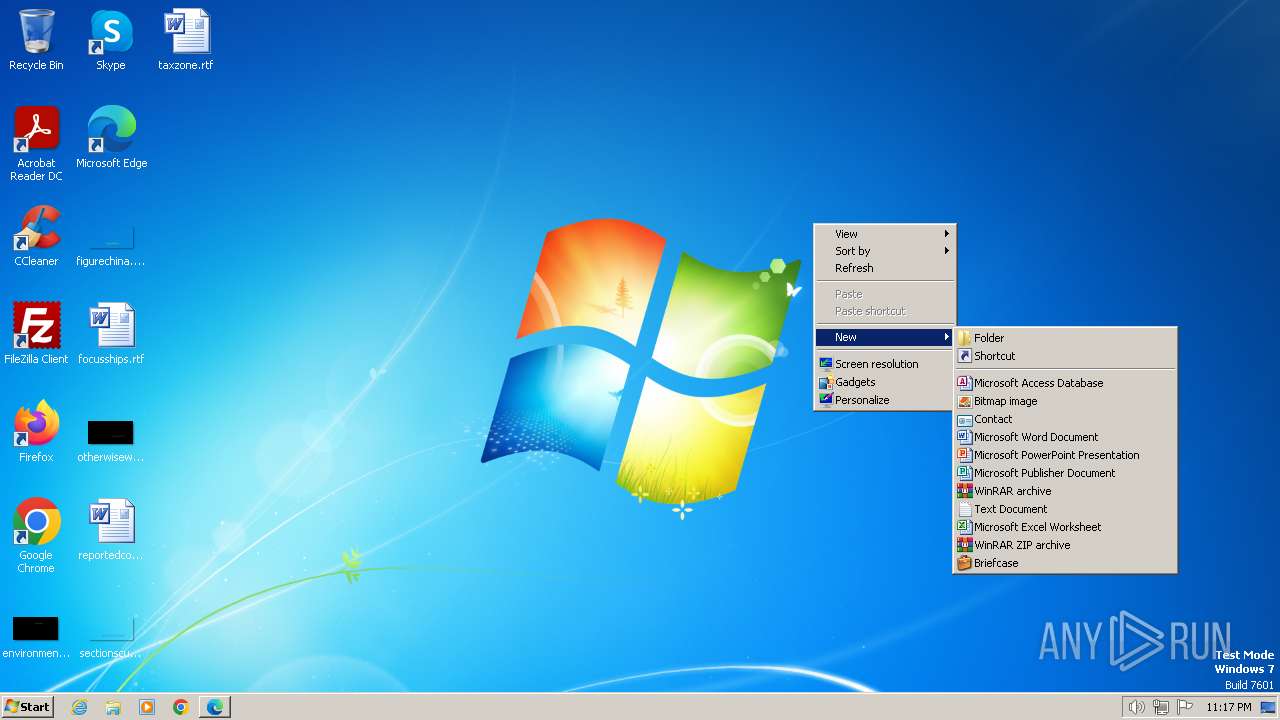Create a new WinRAR ZIP archive
Image resolution: width=1280 pixels, height=720 pixels.
1065,545
